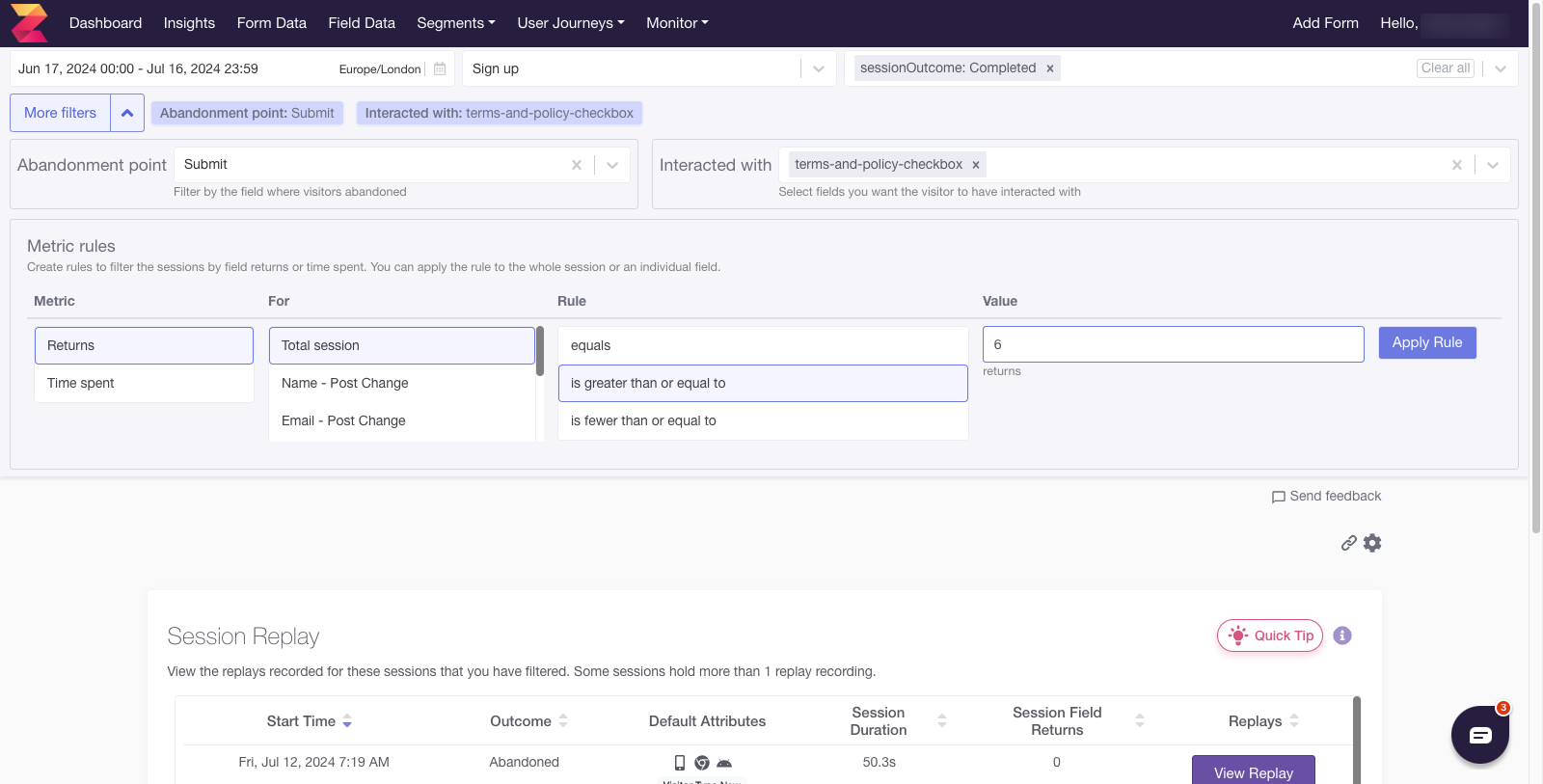This screenshot has width=1543, height=784.
Task: Click the Interacted with filter badge
Action: pos(499,113)
